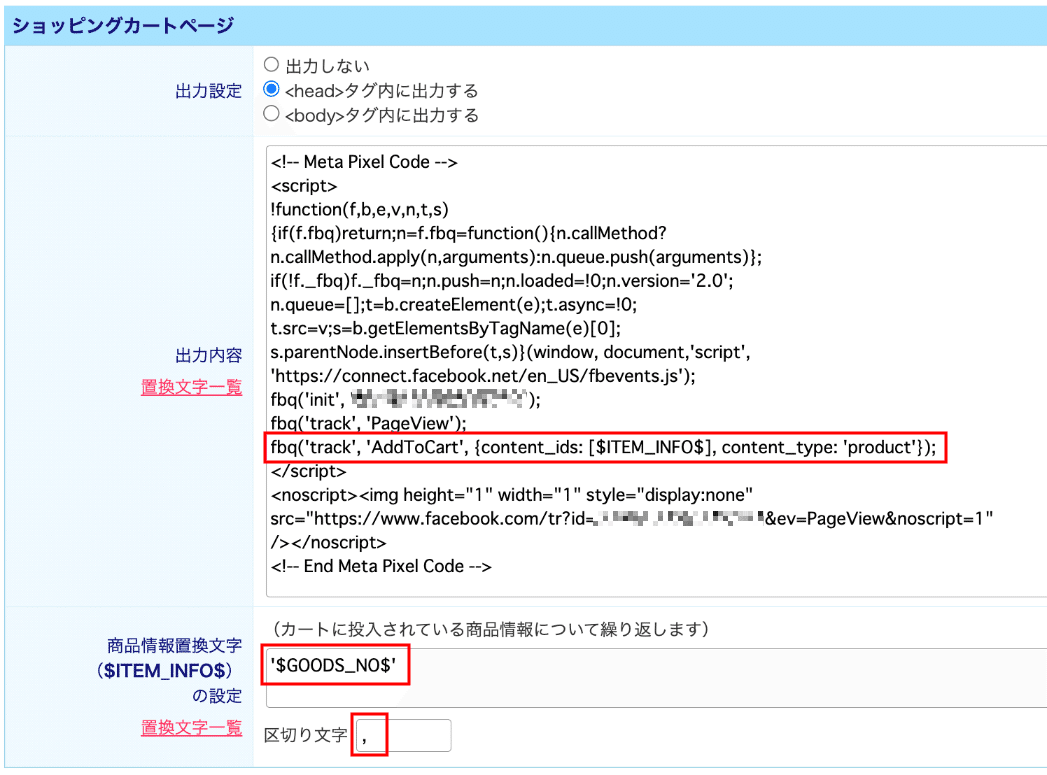Click the 出力設定 label
Screen dimensions: 1047x775
tap(208, 91)
